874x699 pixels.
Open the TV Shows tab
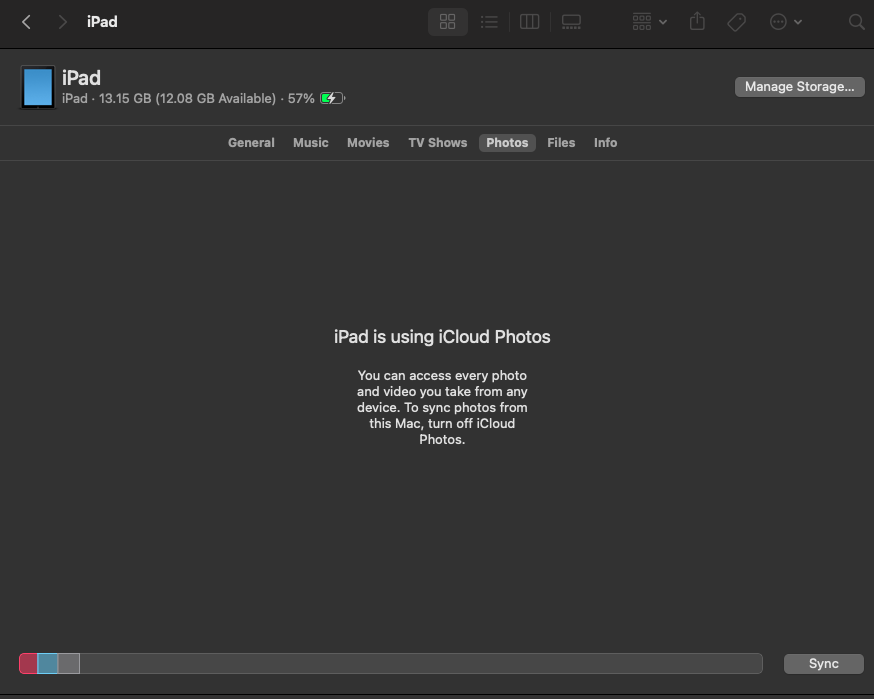[438, 143]
